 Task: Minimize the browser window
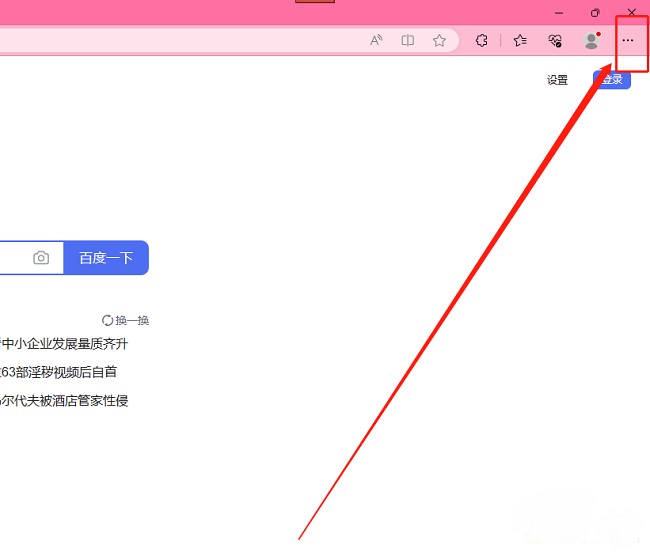coord(559,13)
